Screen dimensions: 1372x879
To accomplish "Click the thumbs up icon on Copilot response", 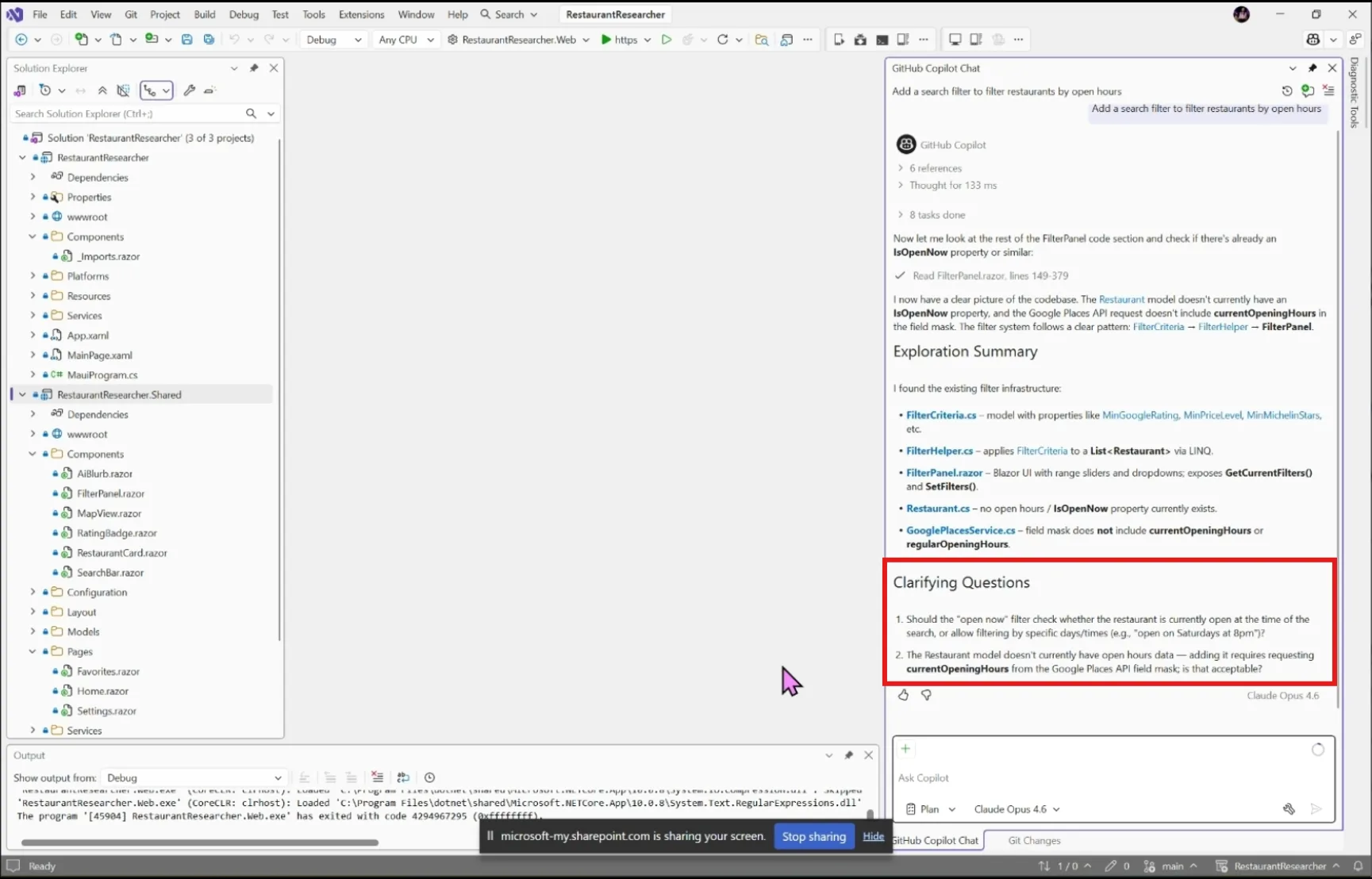I will [903, 695].
